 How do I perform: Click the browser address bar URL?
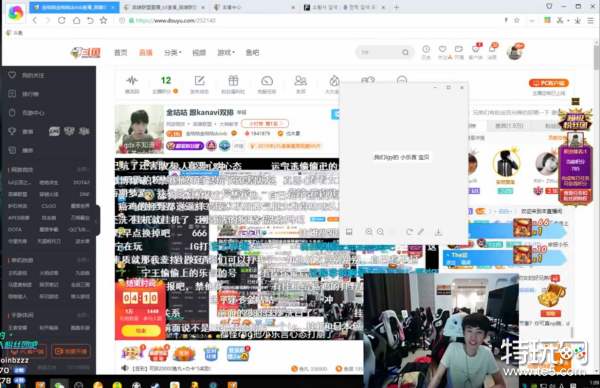coord(175,20)
